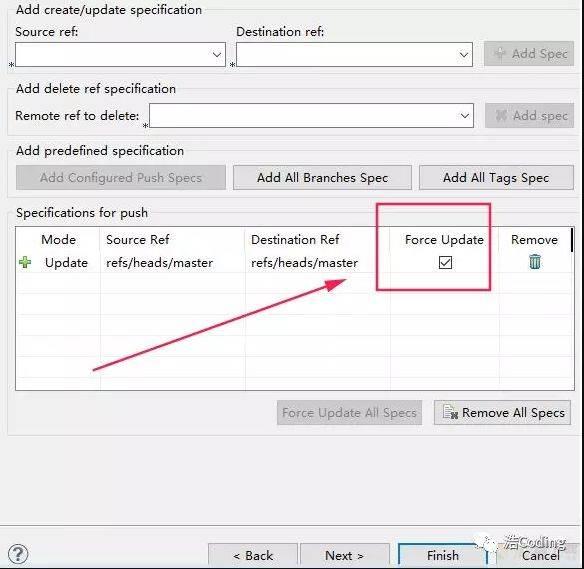Go to Next wizard page

tap(345, 555)
